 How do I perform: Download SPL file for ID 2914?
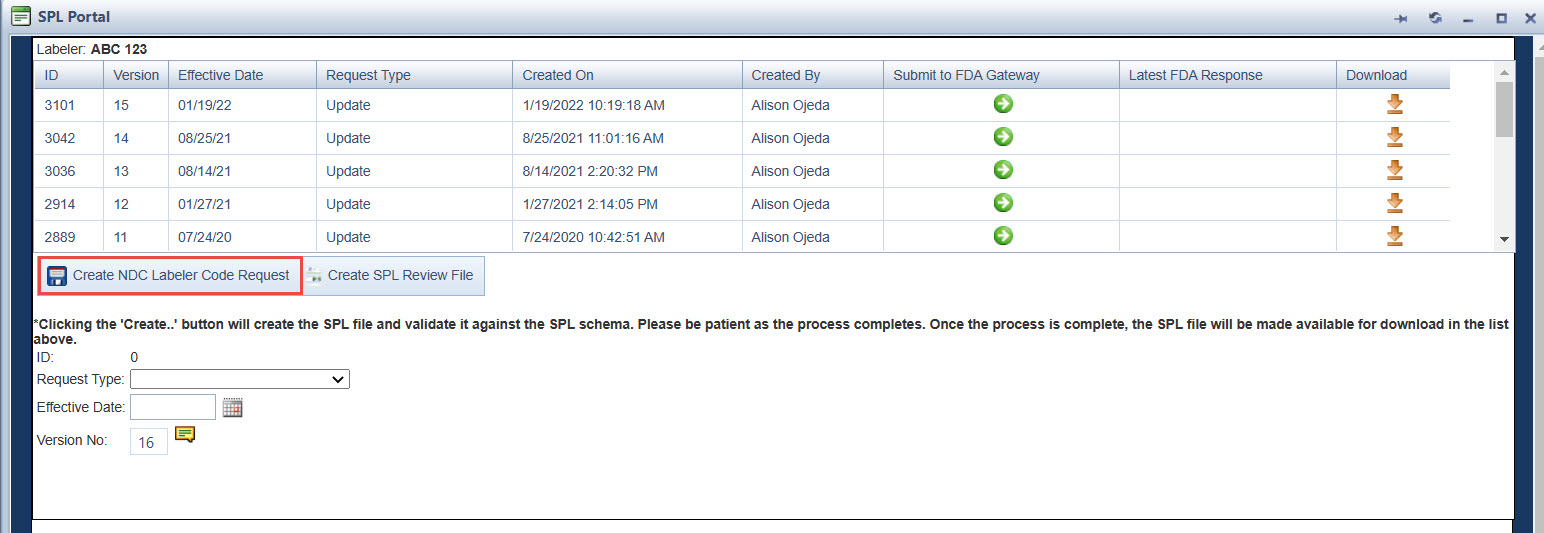click(1395, 203)
